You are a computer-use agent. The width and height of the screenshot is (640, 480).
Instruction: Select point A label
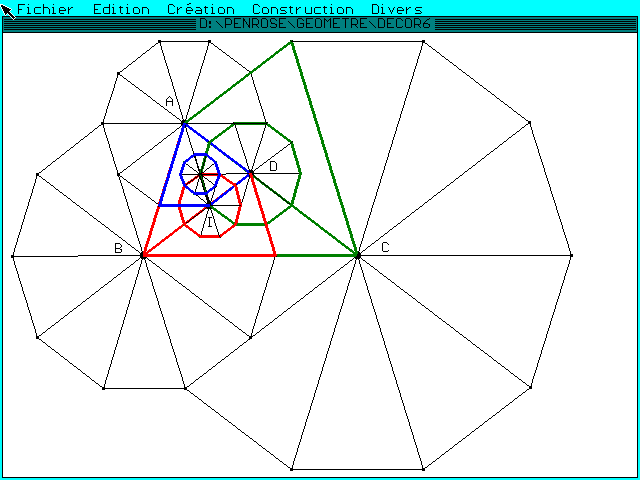click(170, 101)
